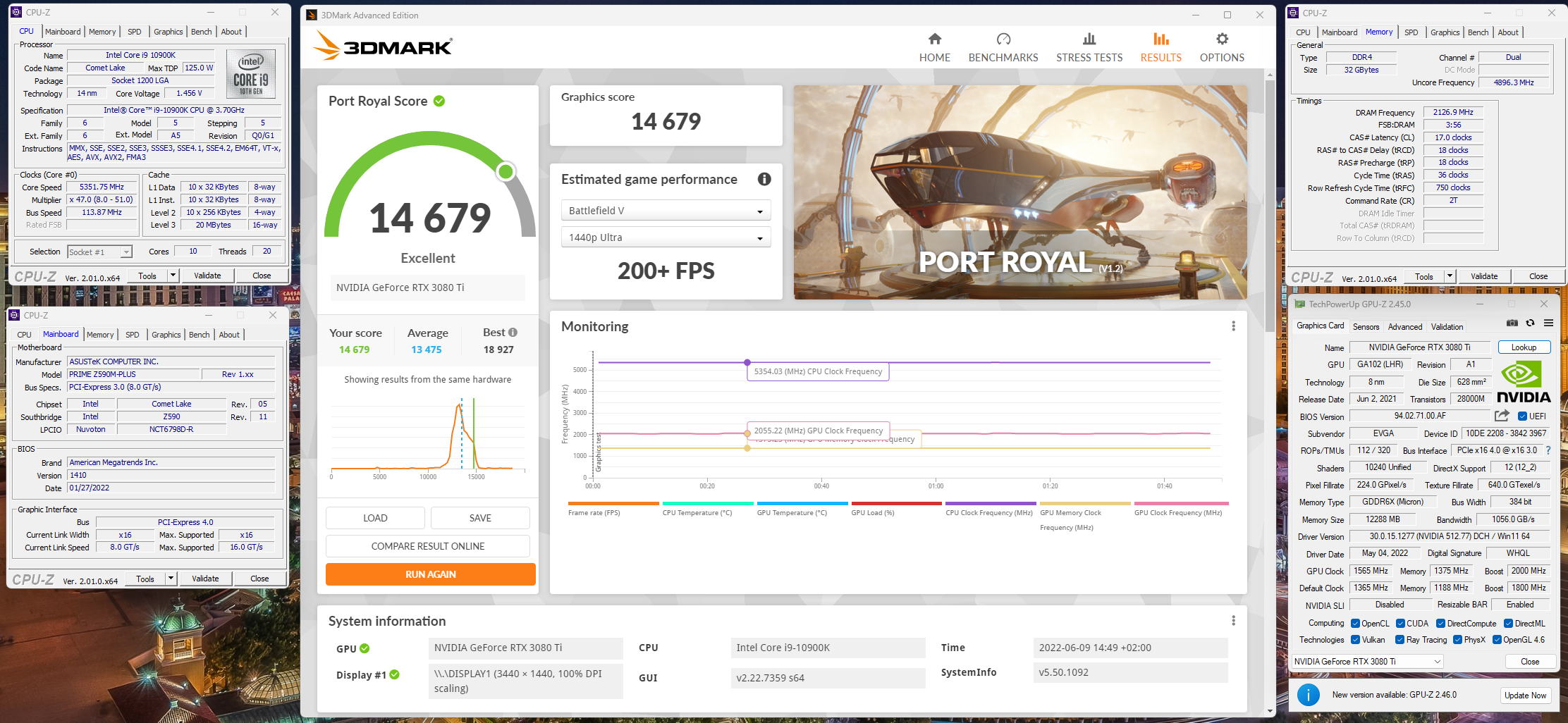Click the CPU clock data point on monitoring graph
This screenshot has height=723, width=1568.
[747, 362]
